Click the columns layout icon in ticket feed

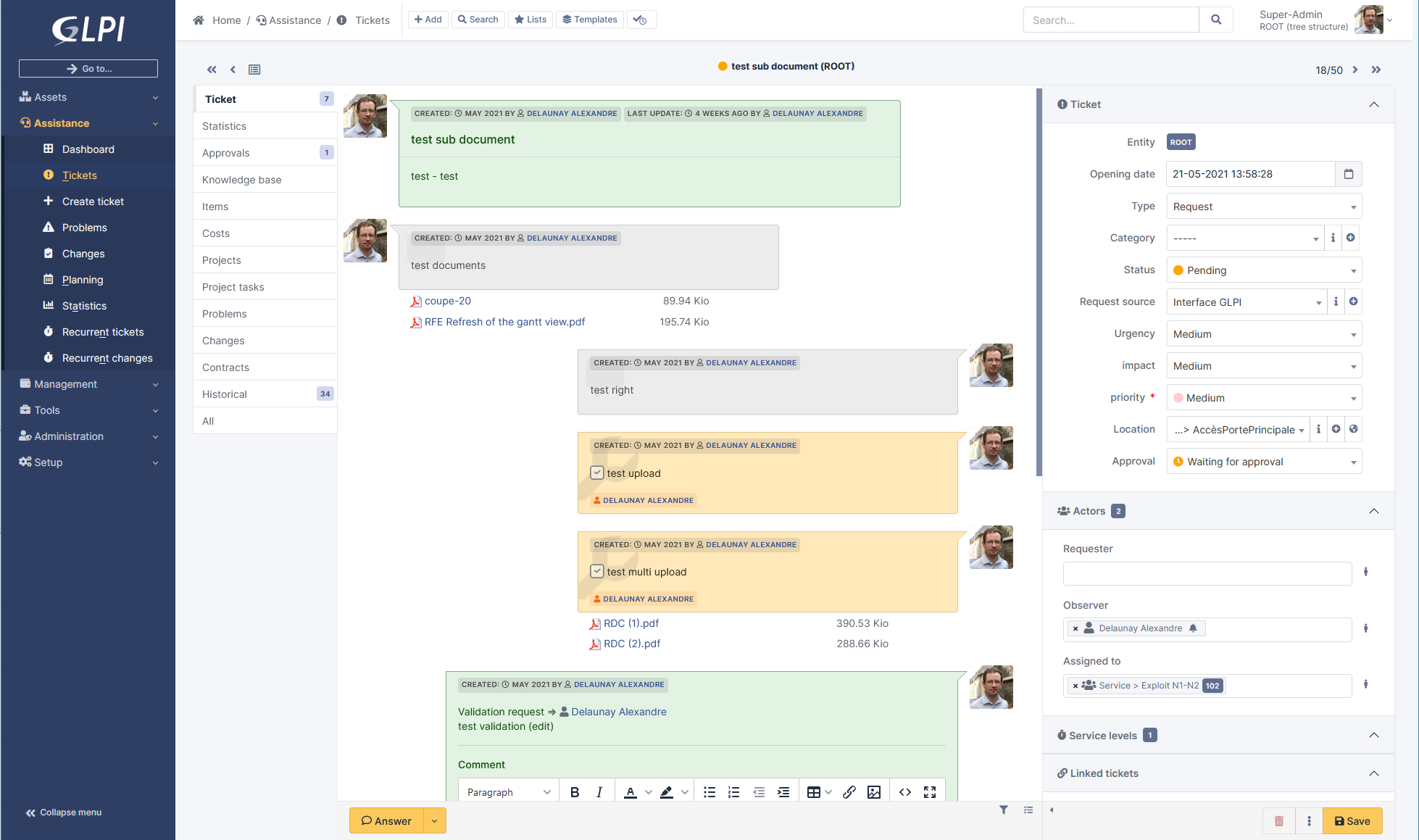(255, 69)
